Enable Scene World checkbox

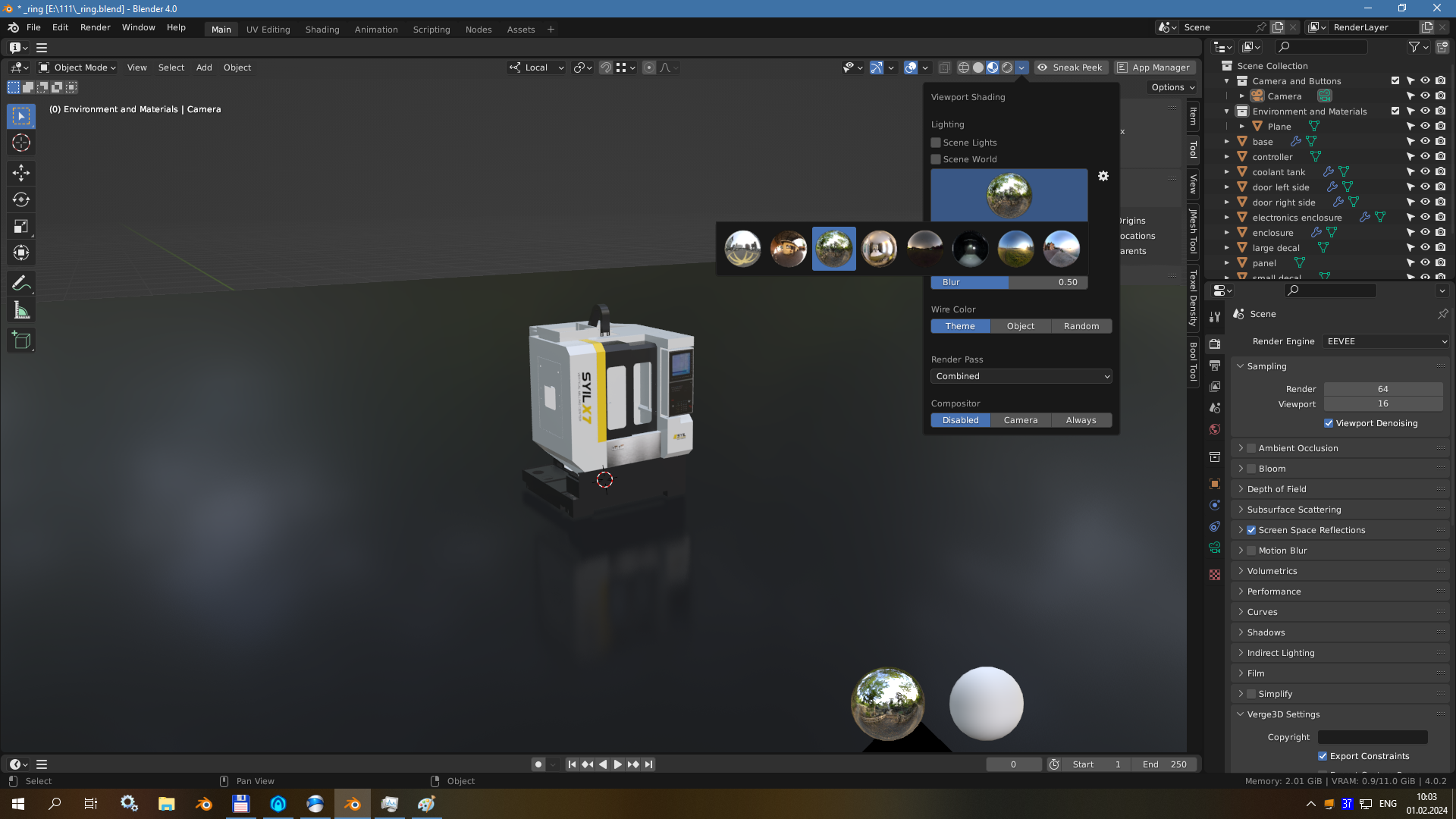click(936, 159)
